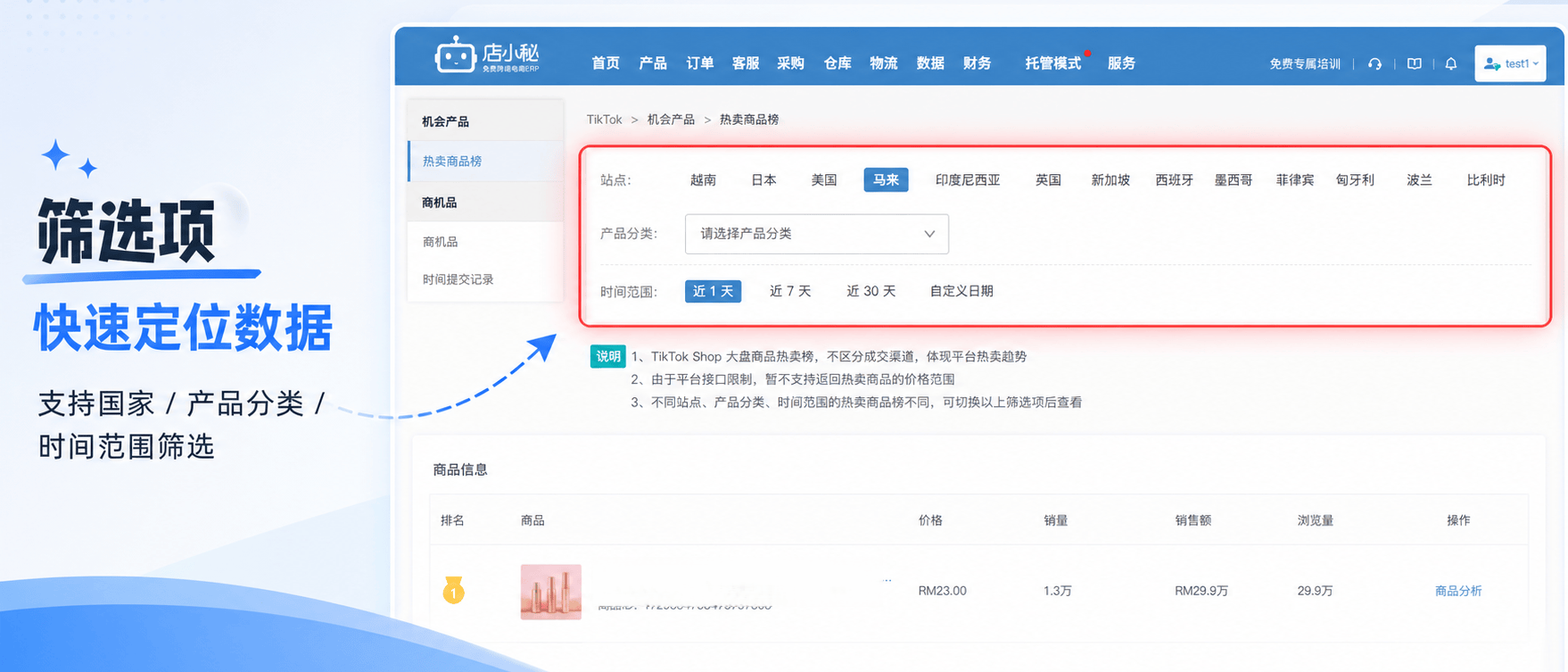This screenshot has width=1568, height=672.
Task: Click the 说明 tag
Action: coord(608,357)
